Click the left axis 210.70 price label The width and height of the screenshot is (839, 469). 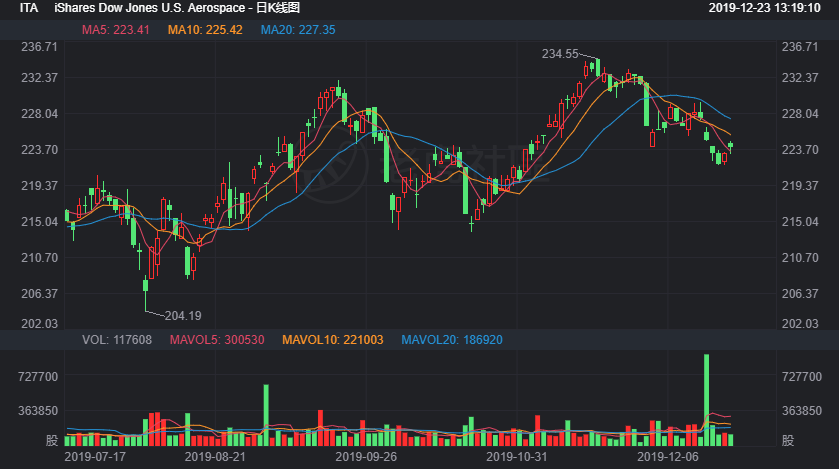coord(39,258)
